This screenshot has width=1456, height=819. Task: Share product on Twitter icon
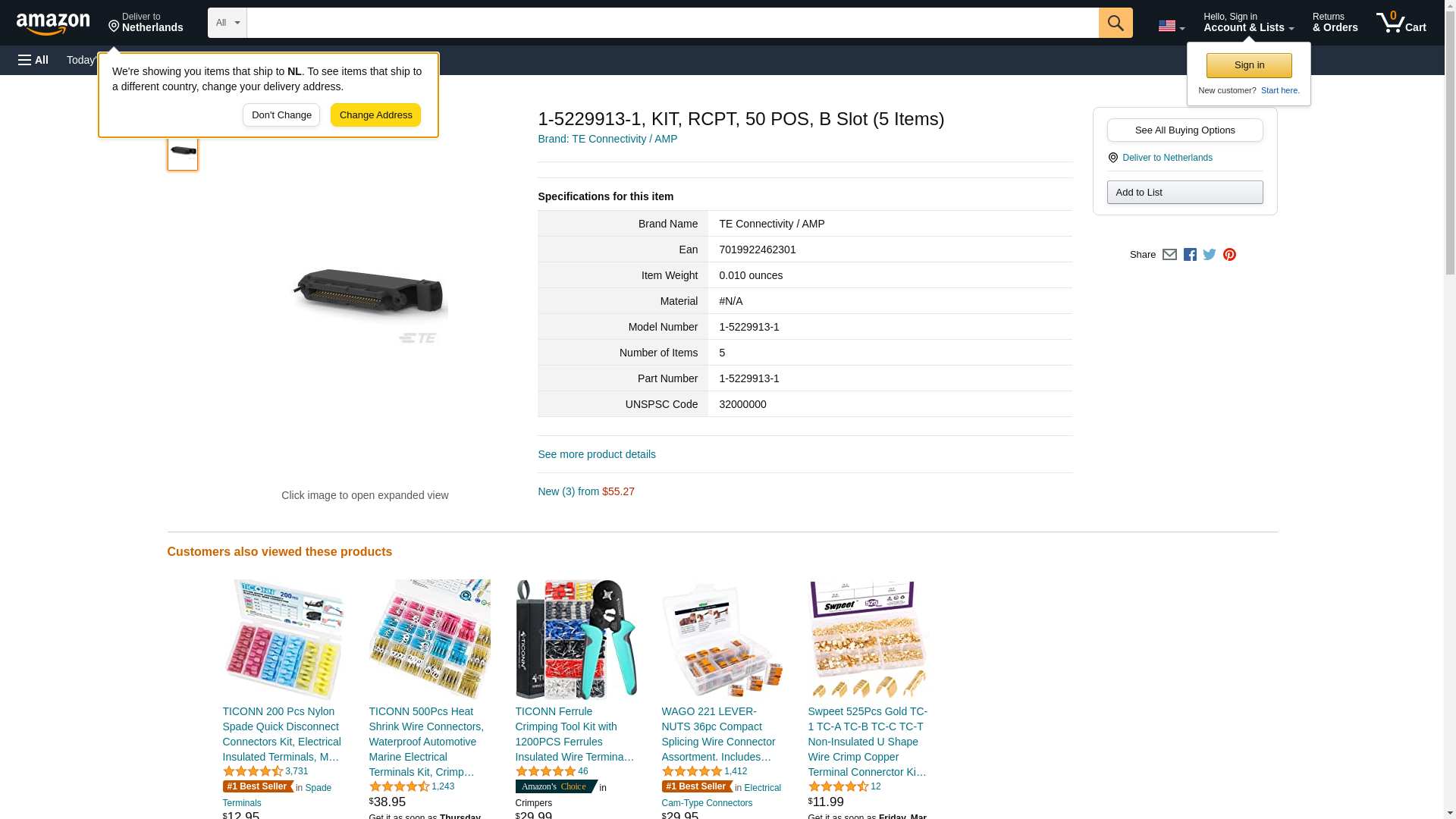tap(1210, 255)
